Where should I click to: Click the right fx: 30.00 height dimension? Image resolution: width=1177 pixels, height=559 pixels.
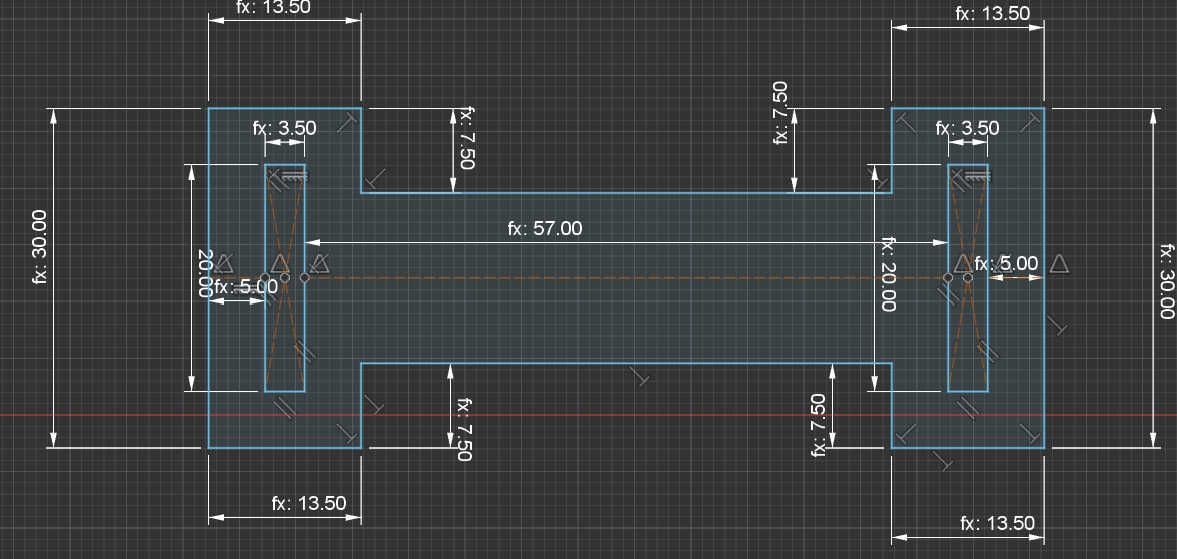(x=1165, y=280)
